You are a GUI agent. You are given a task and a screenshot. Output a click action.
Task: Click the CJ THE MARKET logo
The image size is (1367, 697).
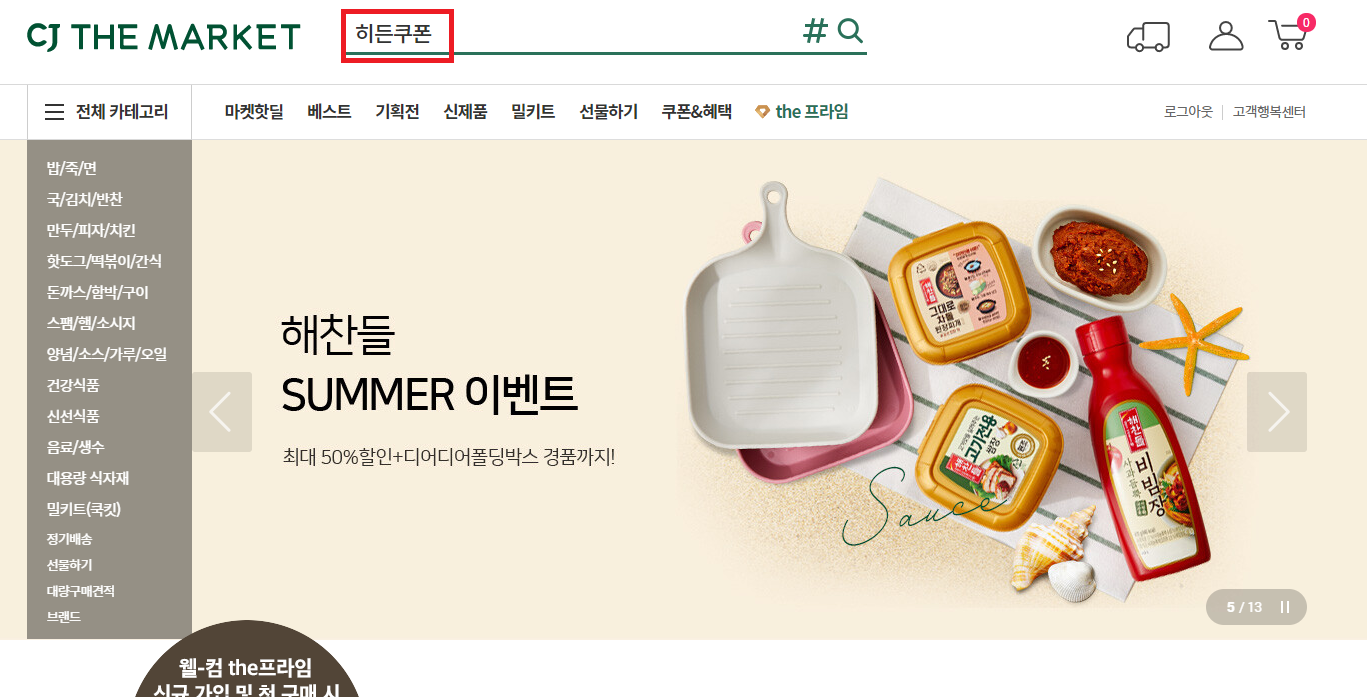point(164,37)
